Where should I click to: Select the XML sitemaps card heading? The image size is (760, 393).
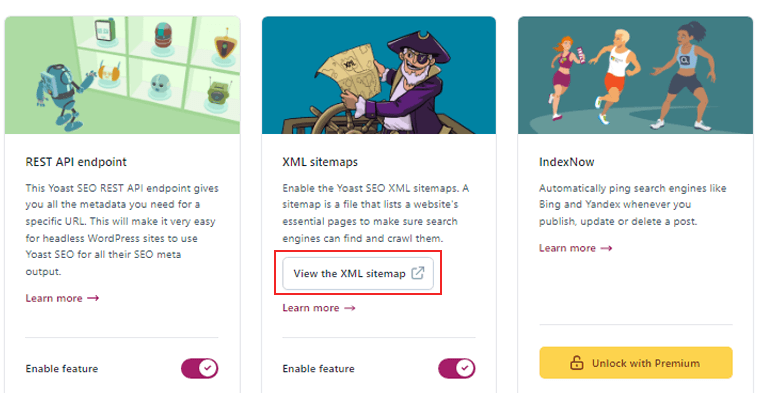[320, 162]
